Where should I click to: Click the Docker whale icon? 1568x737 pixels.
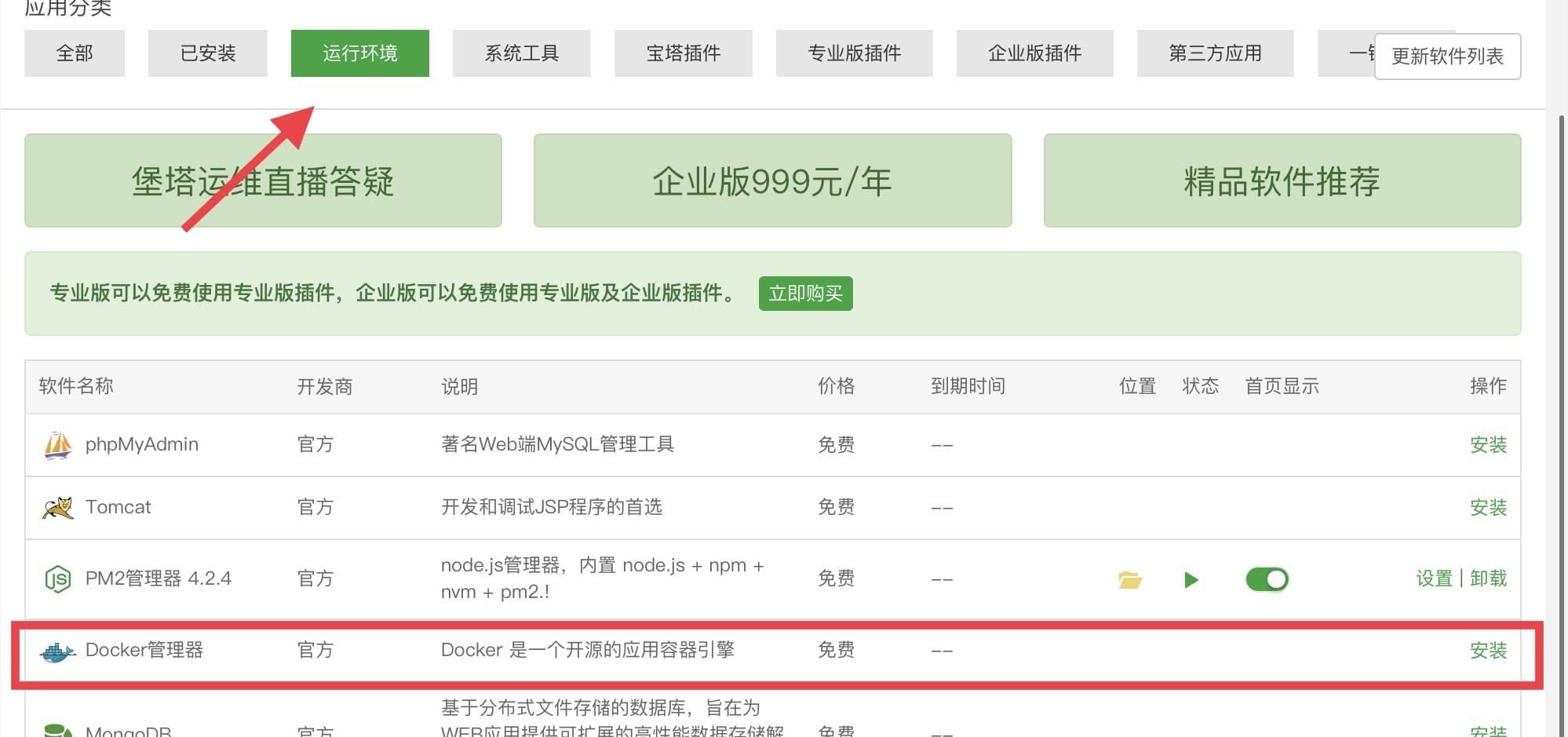pos(57,651)
